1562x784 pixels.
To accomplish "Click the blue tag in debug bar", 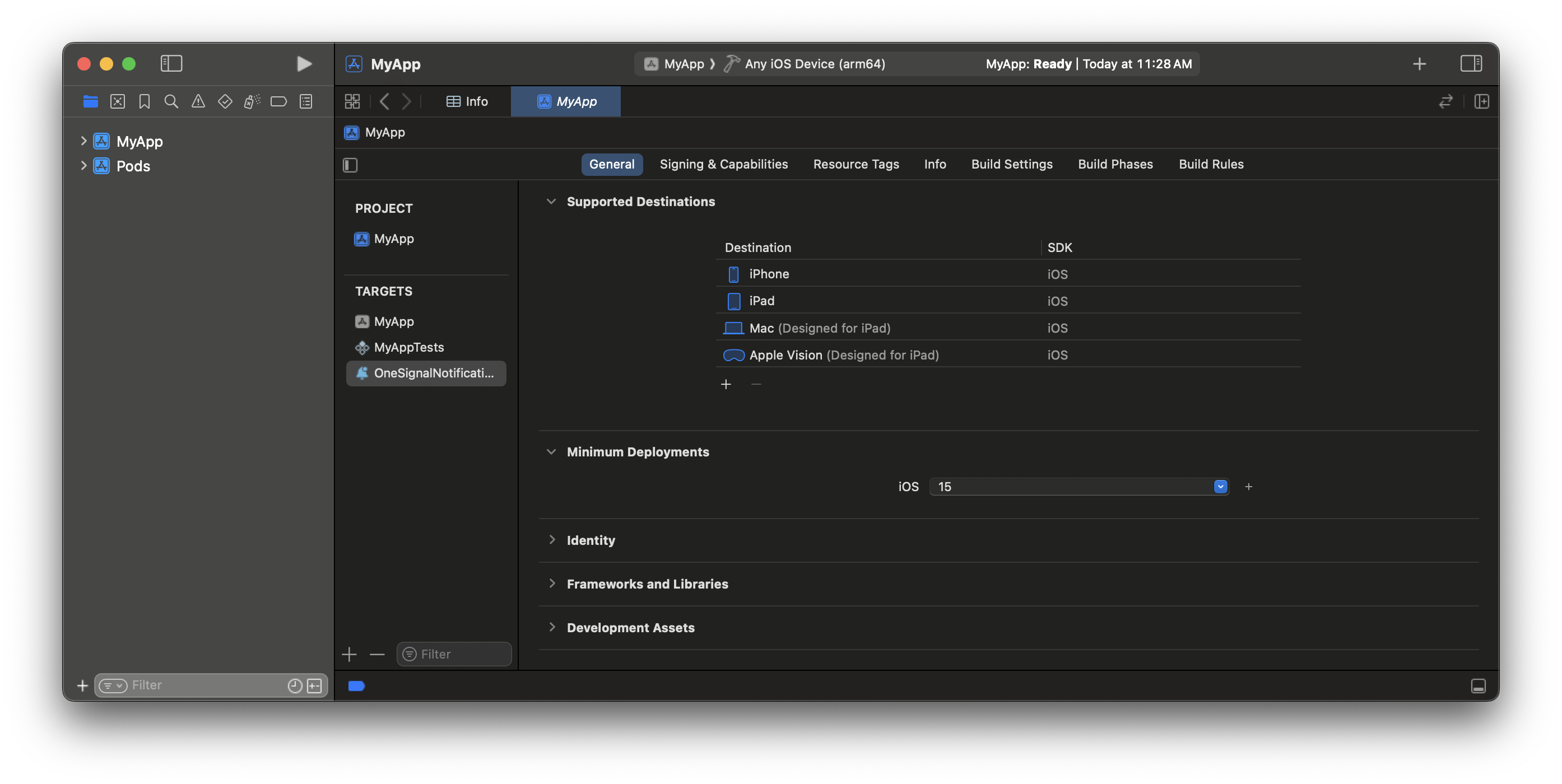I will point(356,686).
